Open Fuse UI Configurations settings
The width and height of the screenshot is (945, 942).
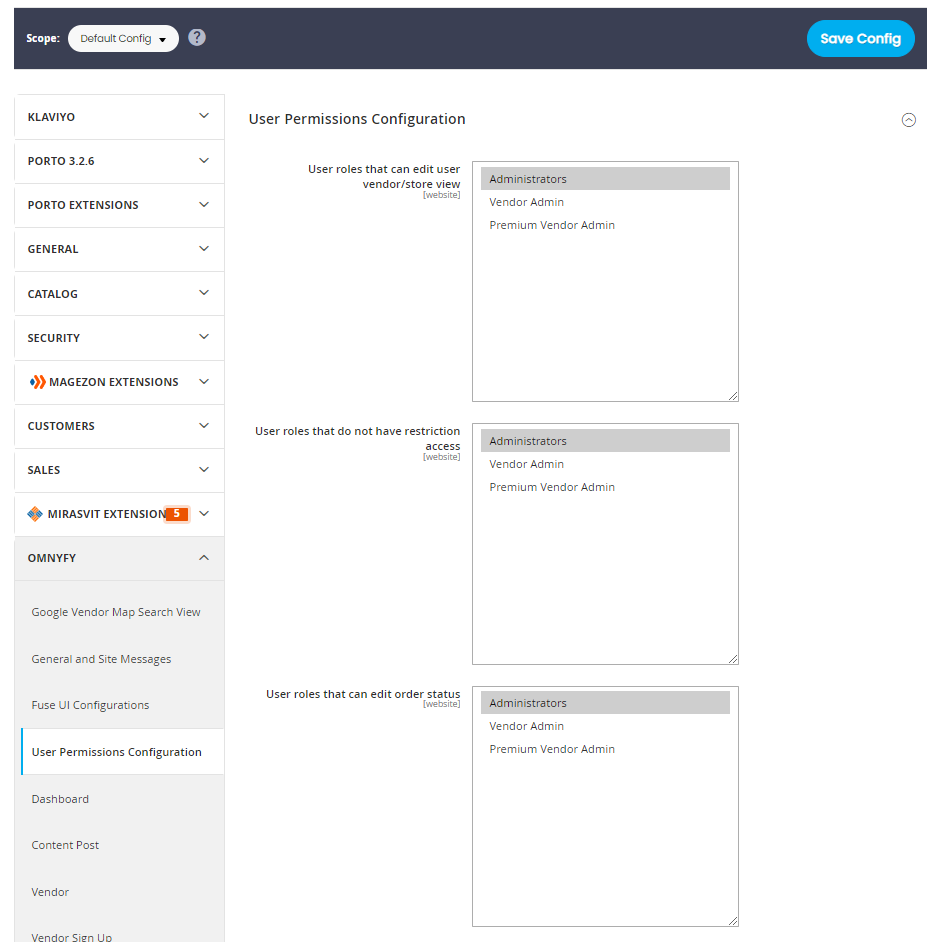click(x=90, y=705)
